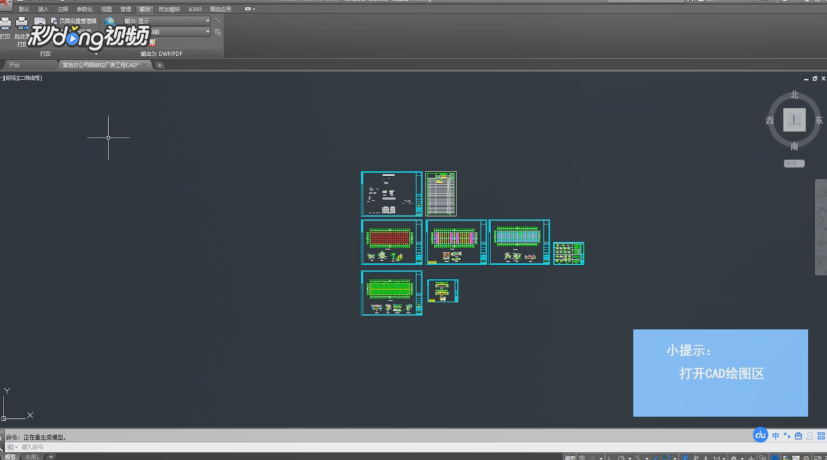Image resolution: width=827 pixels, height=460 pixels.
Task: Click the green roof plan sheet
Action: [391, 293]
